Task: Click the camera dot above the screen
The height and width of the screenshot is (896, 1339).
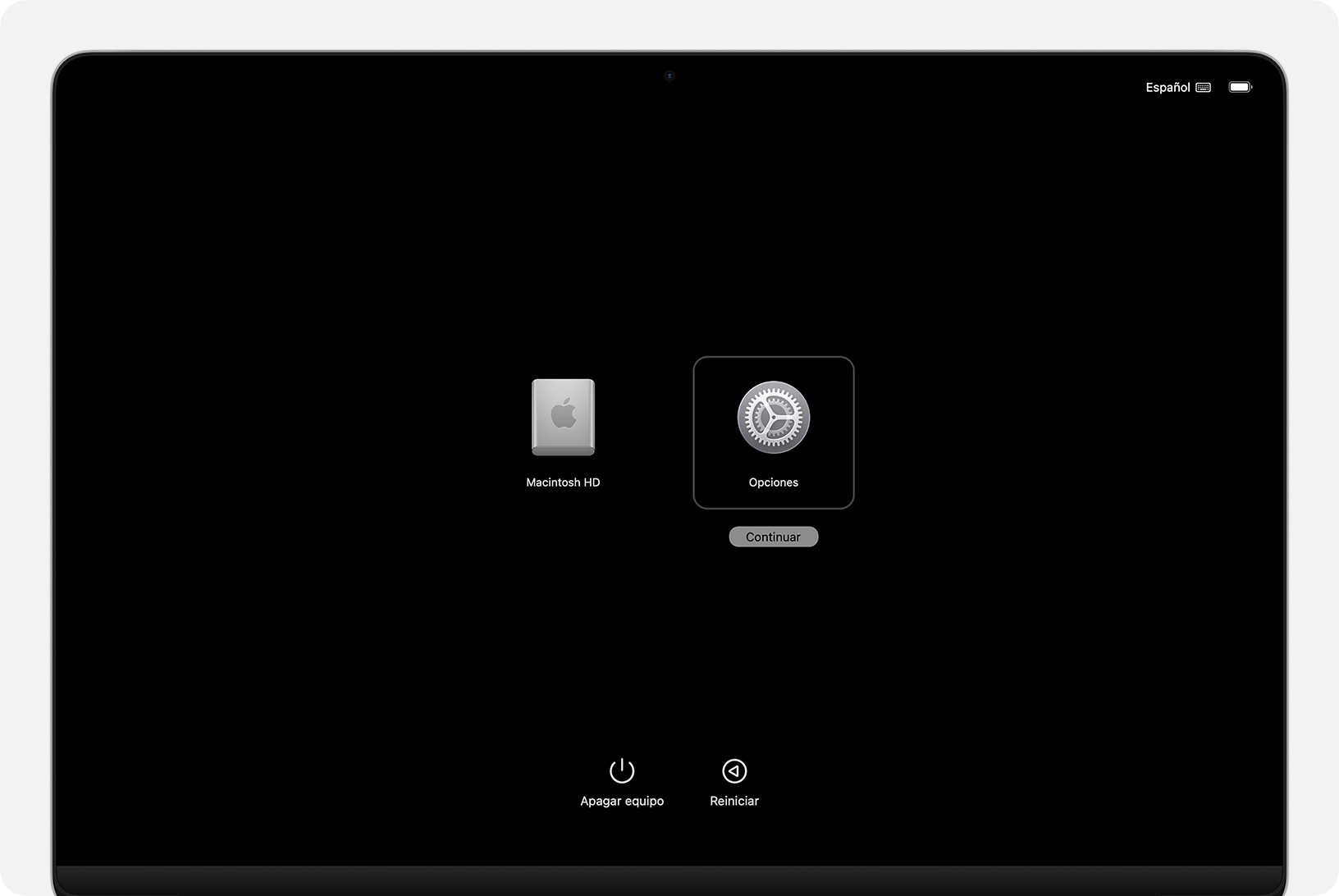Action: 669,76
